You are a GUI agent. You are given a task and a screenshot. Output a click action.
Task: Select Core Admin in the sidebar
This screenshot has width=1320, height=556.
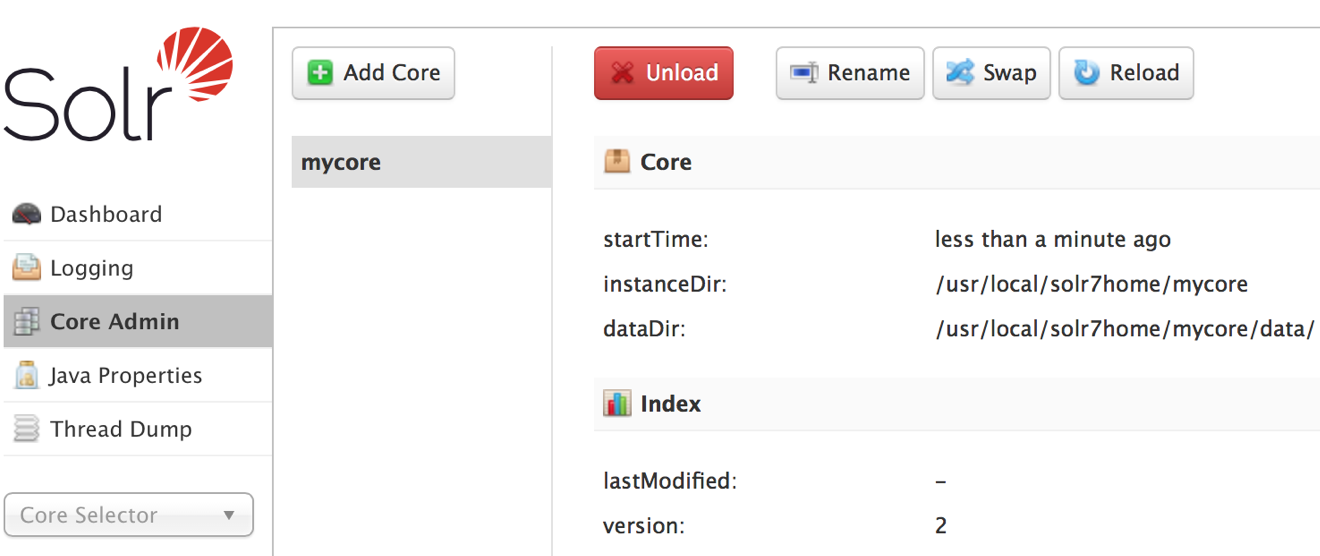click(x=138, y=322)
